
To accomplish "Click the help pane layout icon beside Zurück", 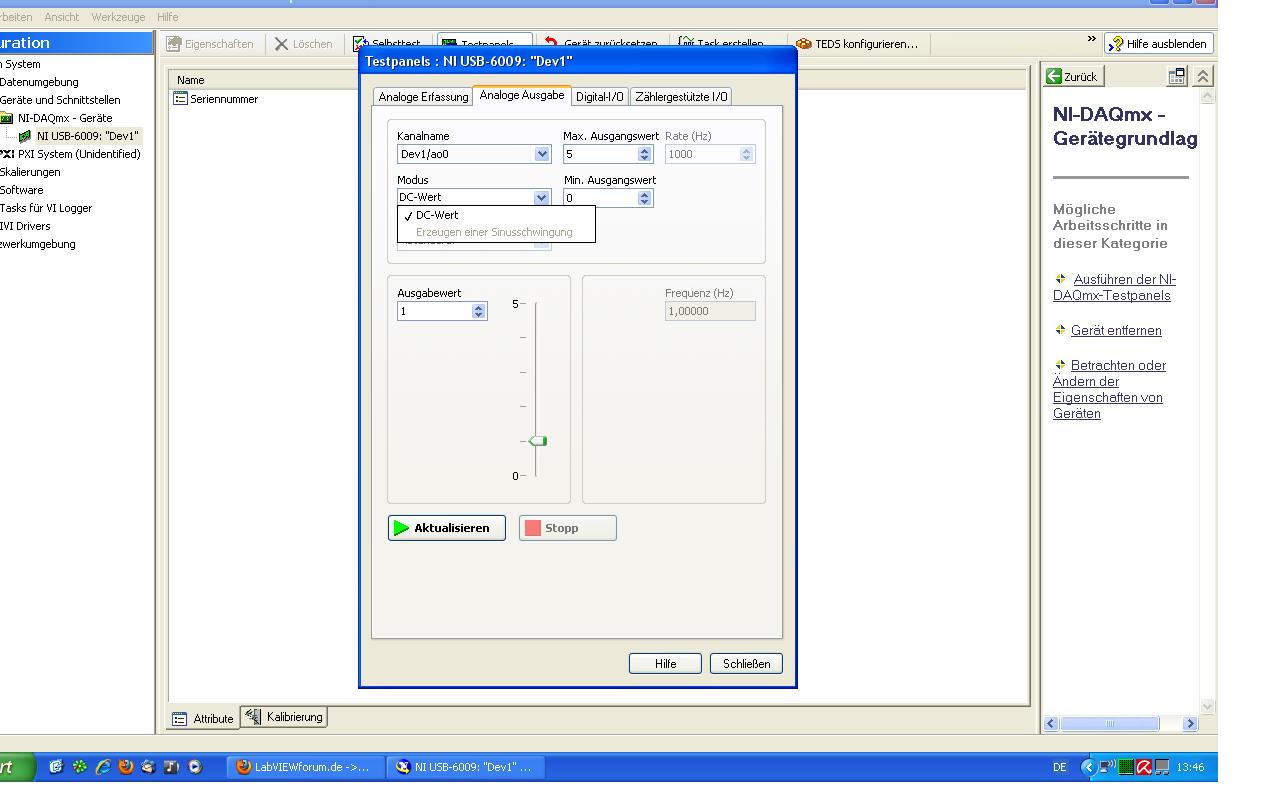I will (1177, 76).
